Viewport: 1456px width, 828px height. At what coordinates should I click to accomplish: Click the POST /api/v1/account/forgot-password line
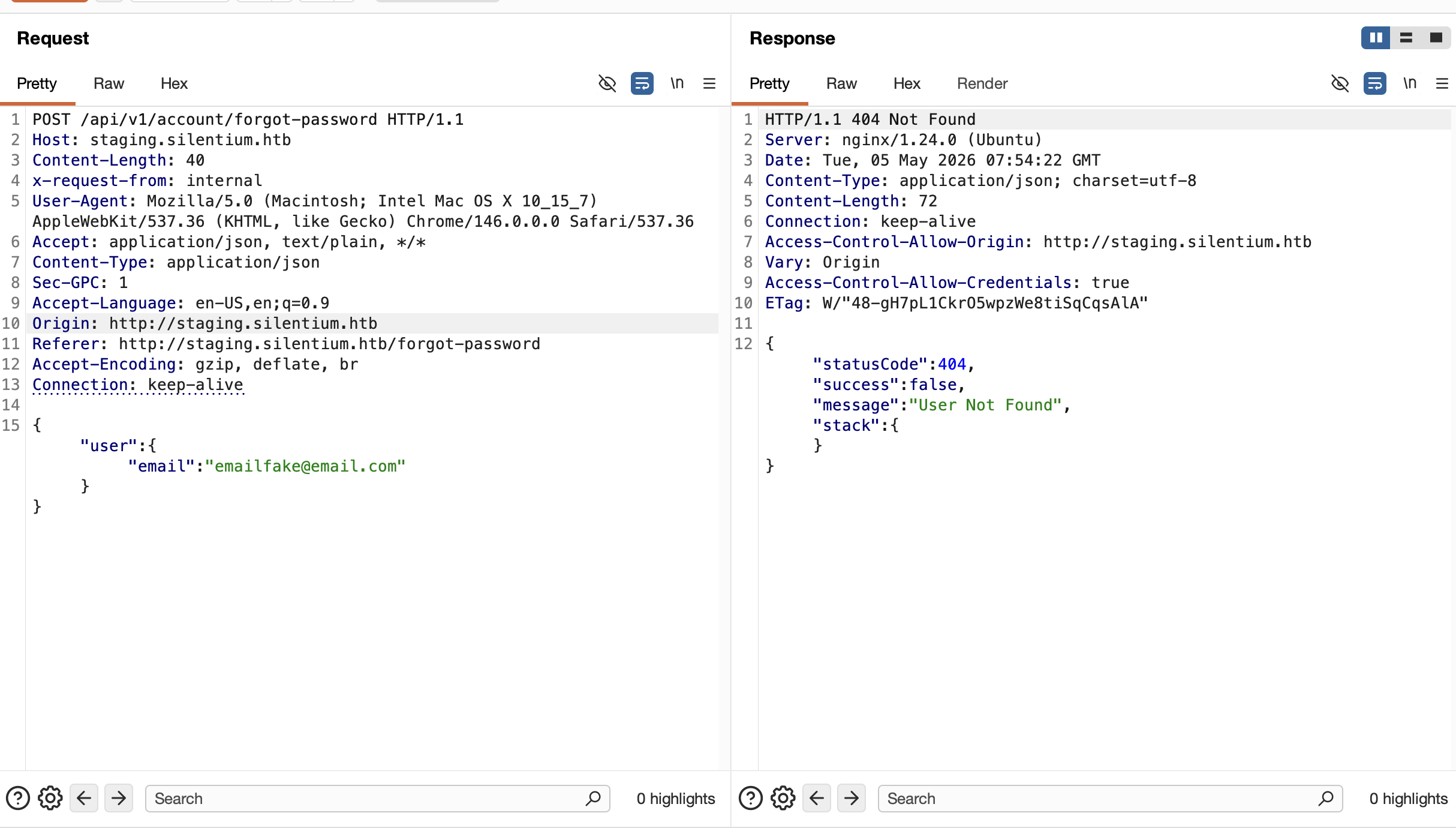[x=248, y=119]
